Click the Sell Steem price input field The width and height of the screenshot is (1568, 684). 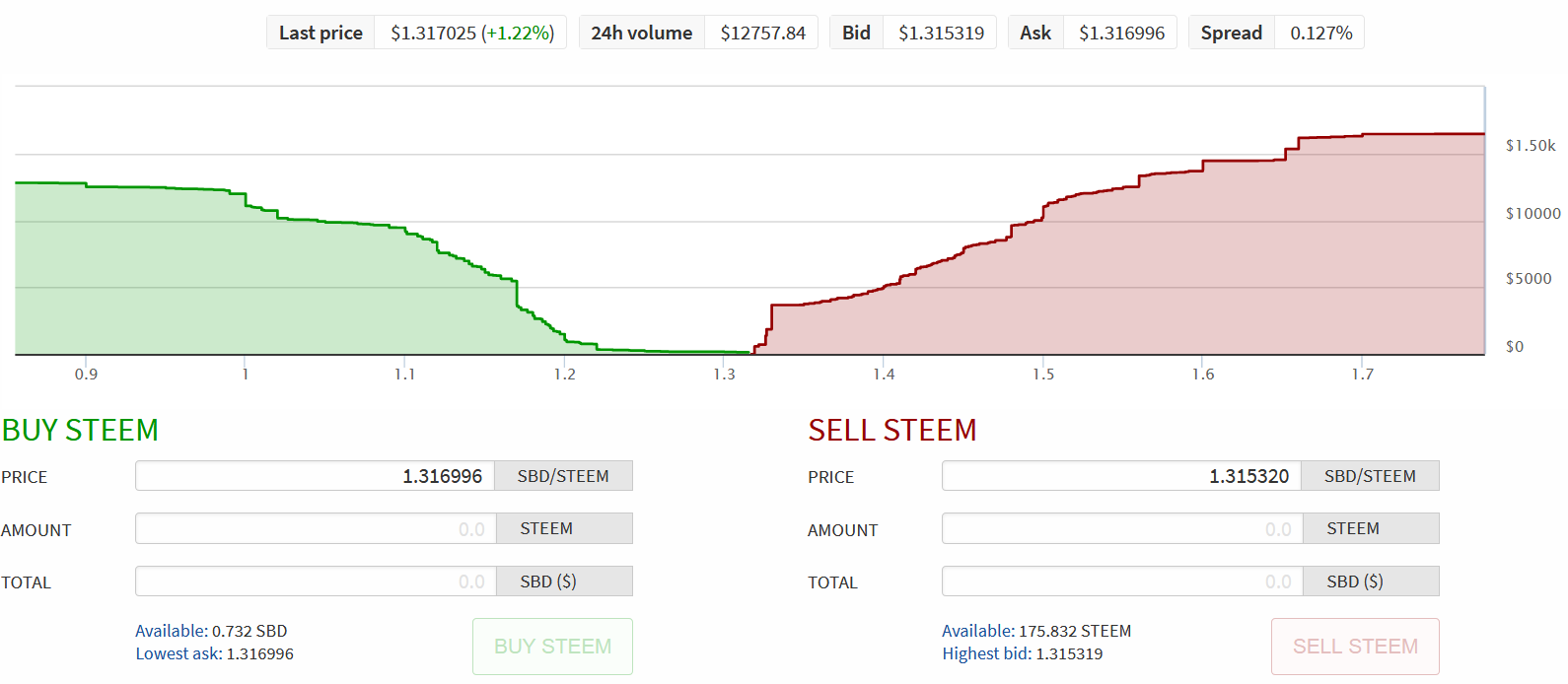[x=1121, y=476]
